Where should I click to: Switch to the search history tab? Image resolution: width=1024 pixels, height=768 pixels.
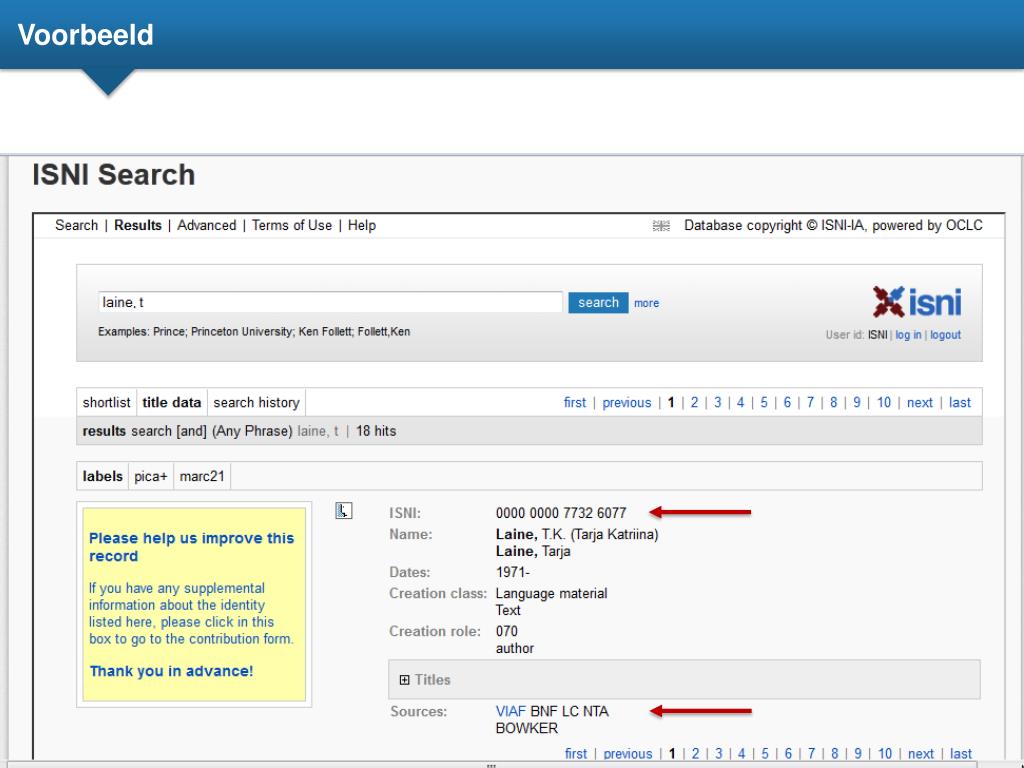256,402
